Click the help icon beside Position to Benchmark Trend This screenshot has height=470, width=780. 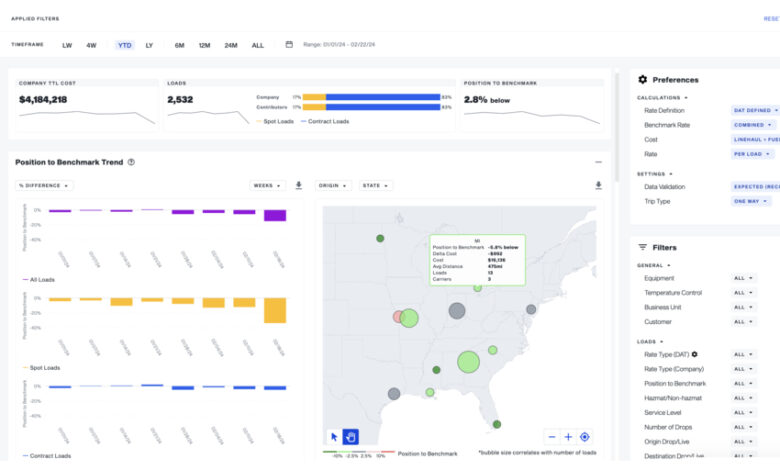(x=131, y=162)
